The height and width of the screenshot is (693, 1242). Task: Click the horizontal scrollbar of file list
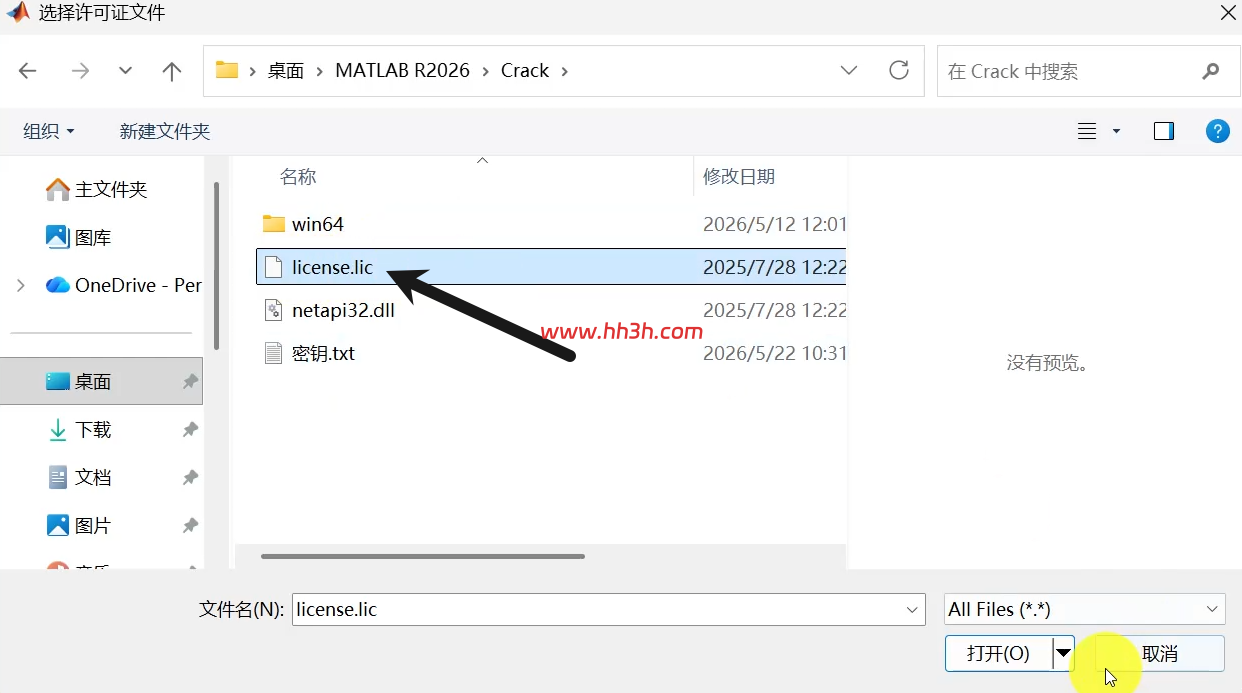tap(422, 556)
